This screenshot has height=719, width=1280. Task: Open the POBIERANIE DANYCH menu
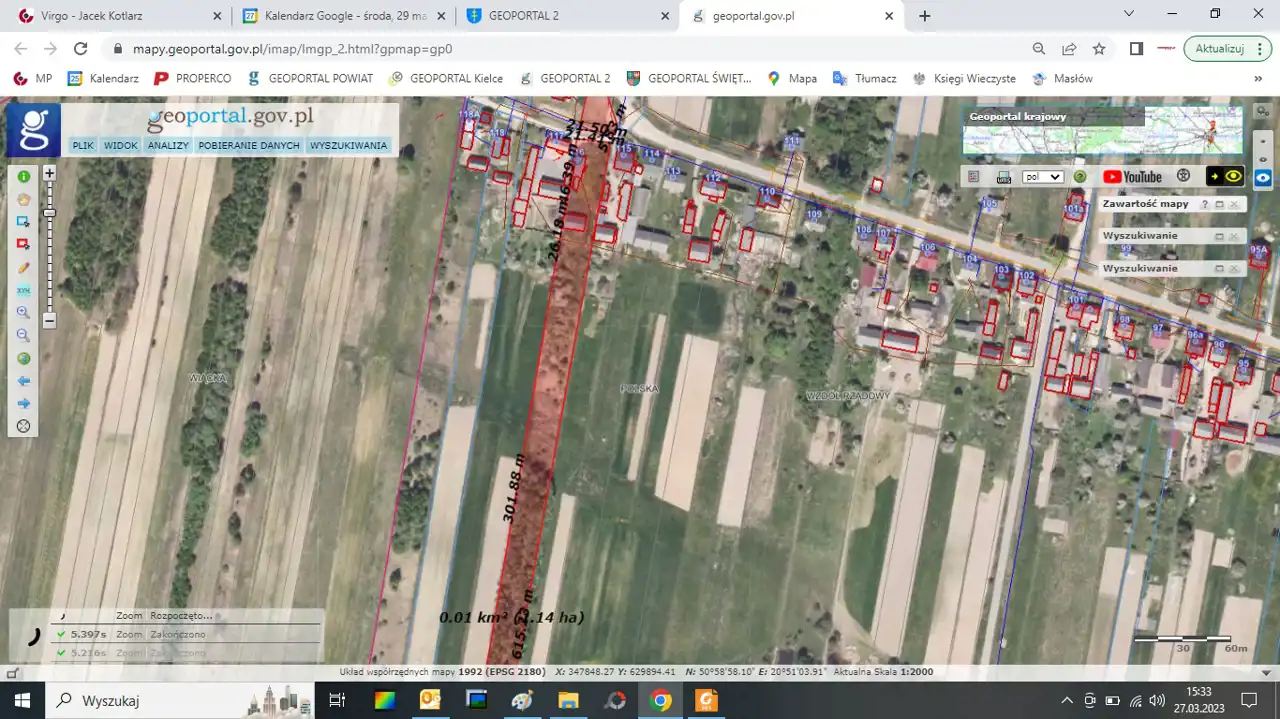tap(249, 146)
